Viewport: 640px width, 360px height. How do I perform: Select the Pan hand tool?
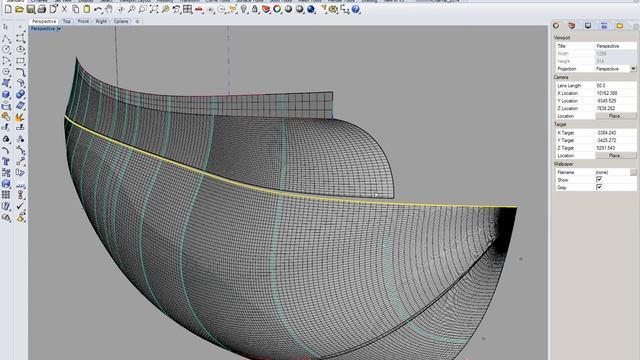109,9
